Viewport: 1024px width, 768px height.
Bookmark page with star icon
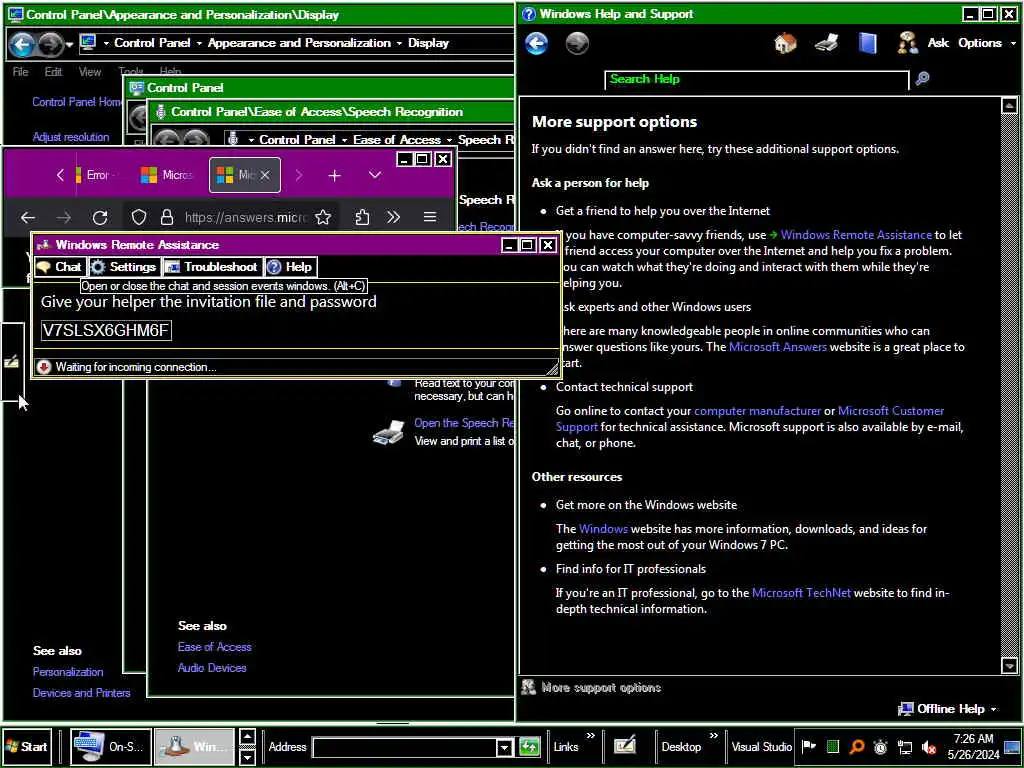[323, 217]
